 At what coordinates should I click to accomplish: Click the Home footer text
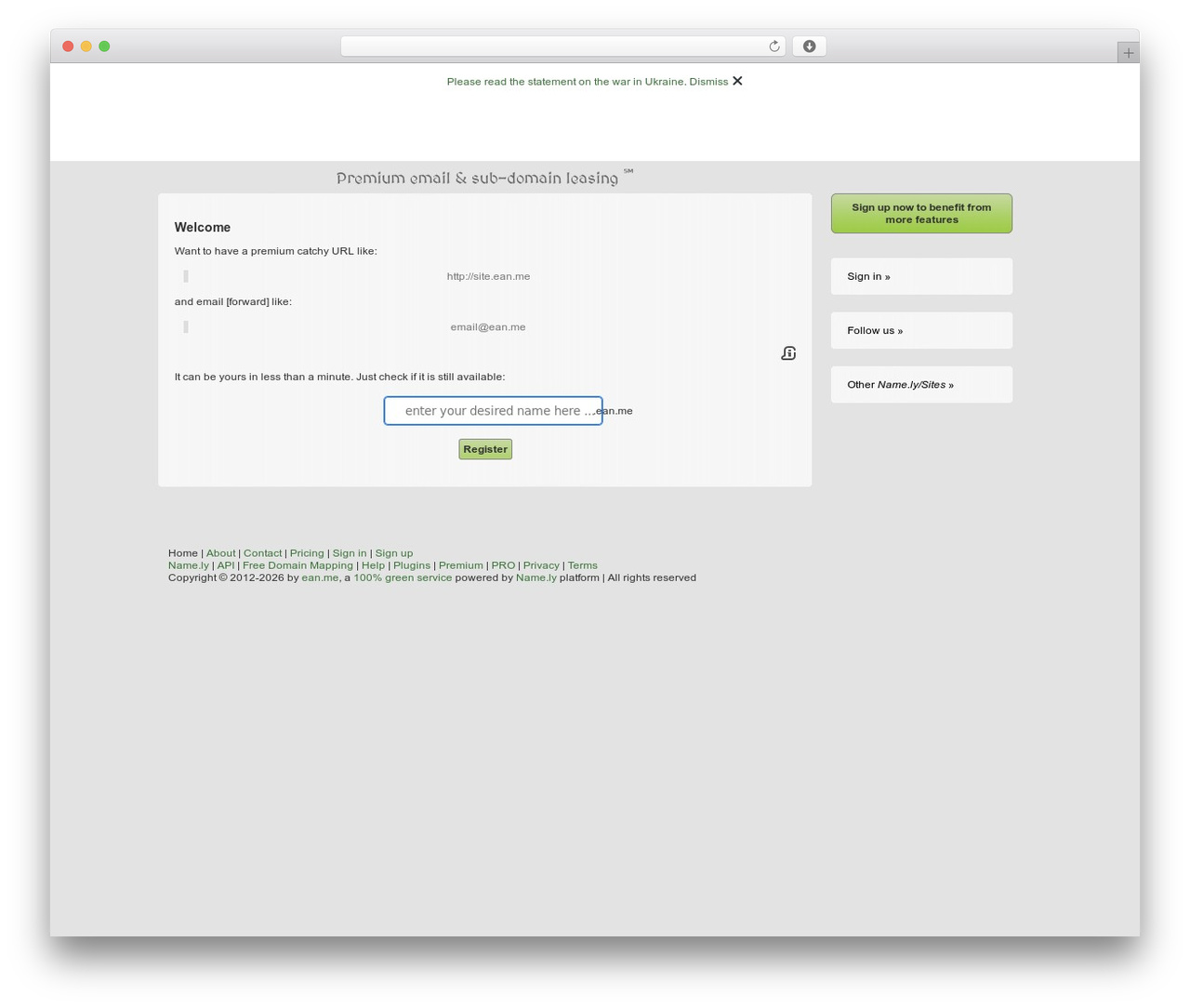click(x=183, y=553)
